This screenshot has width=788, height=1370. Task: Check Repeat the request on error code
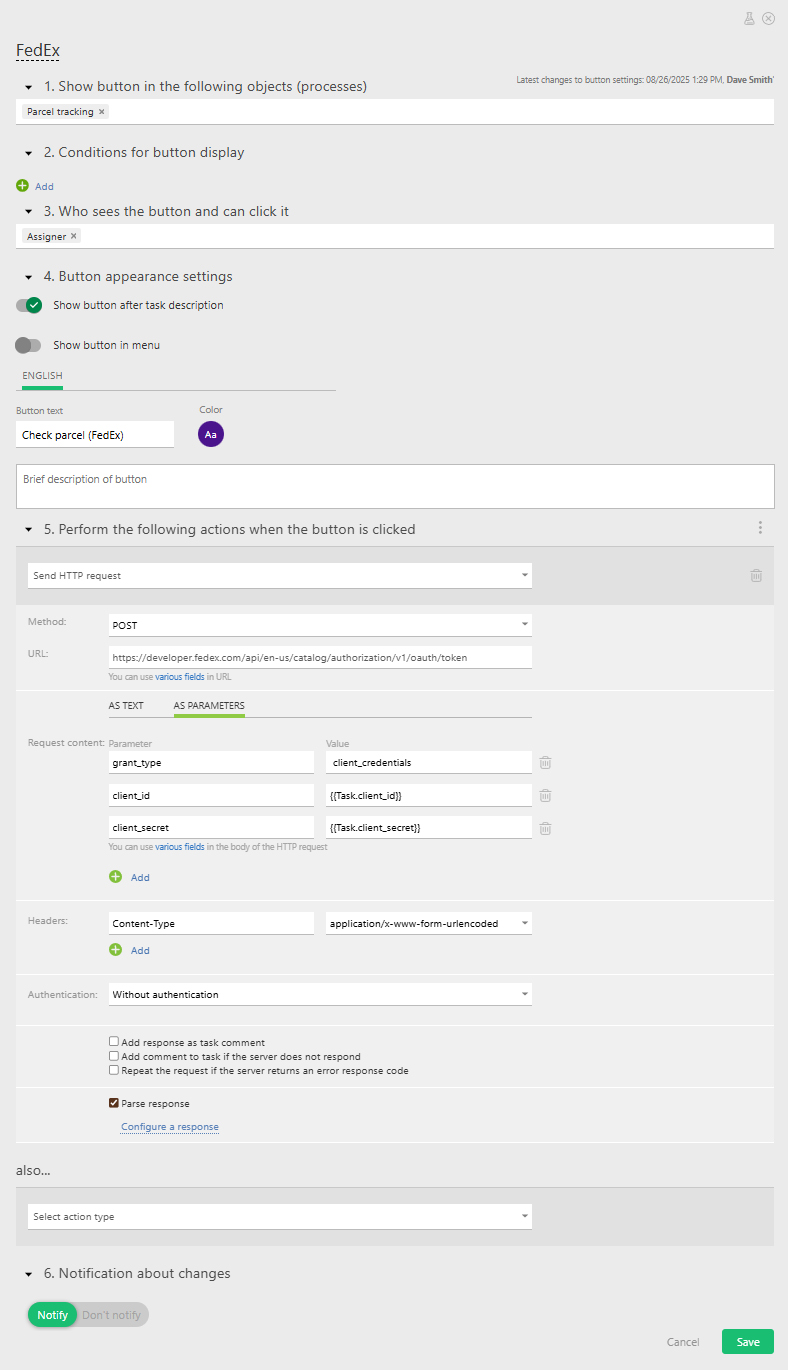[x=114, y=1070]
